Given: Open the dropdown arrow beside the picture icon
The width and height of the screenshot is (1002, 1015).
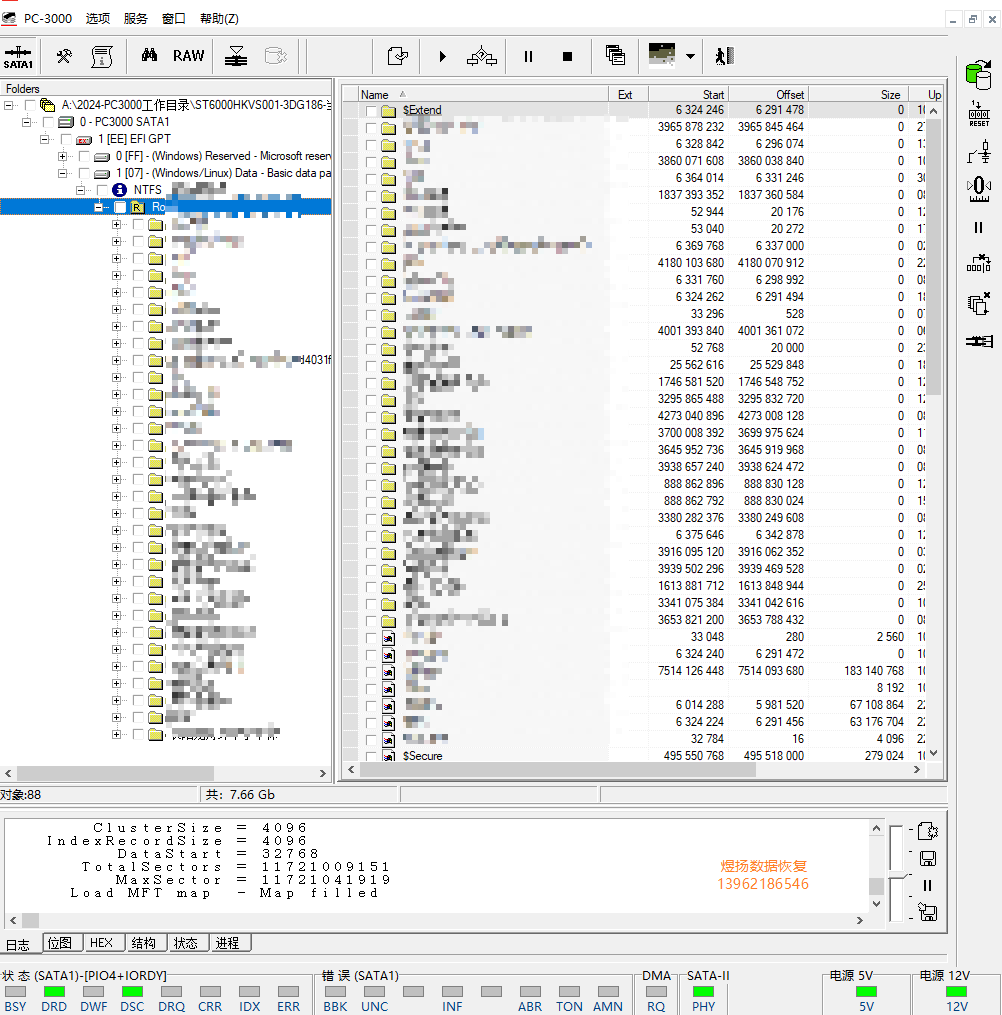Looking at the screenshot, I should (691, 56).
